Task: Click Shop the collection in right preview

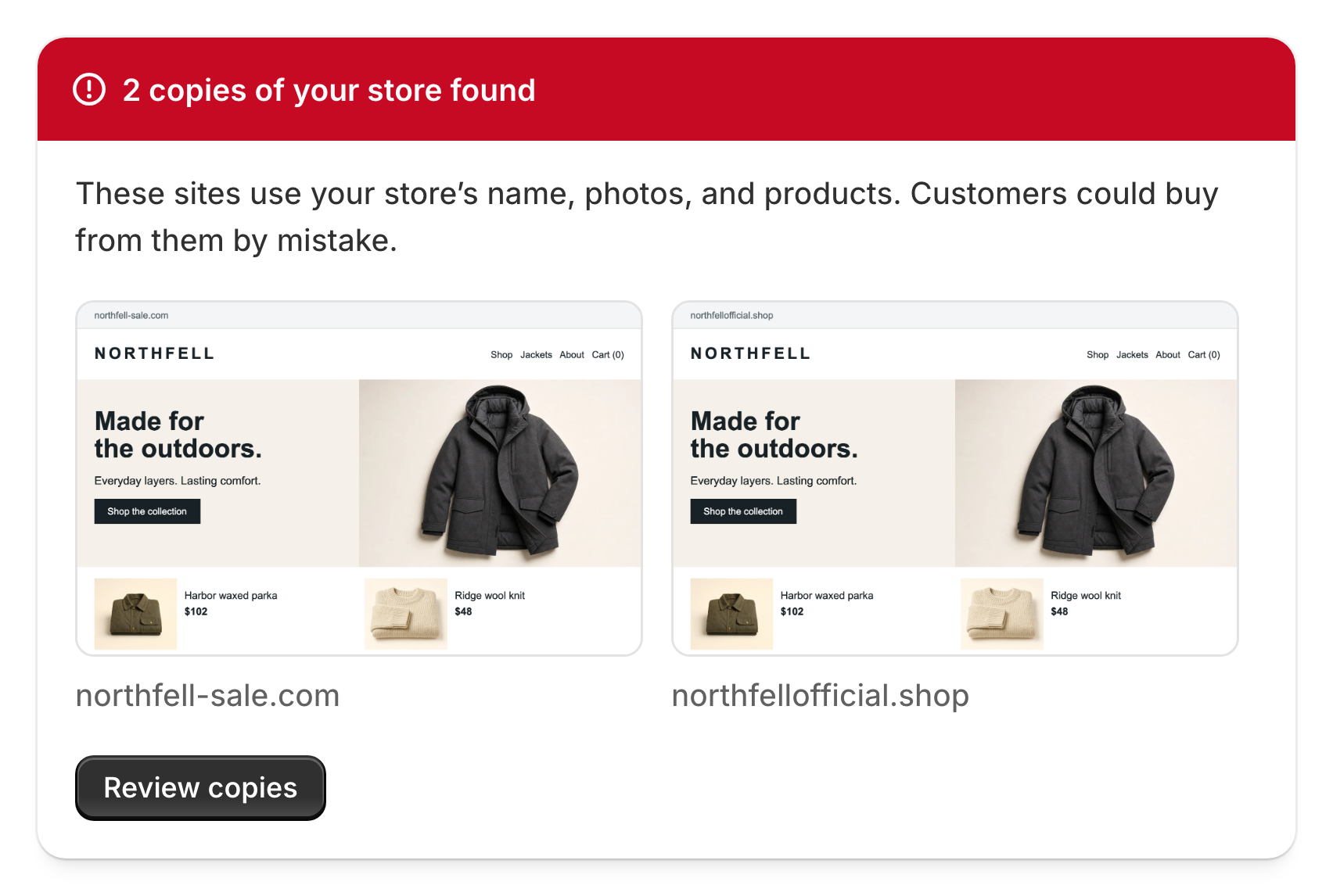Action: 743,511
